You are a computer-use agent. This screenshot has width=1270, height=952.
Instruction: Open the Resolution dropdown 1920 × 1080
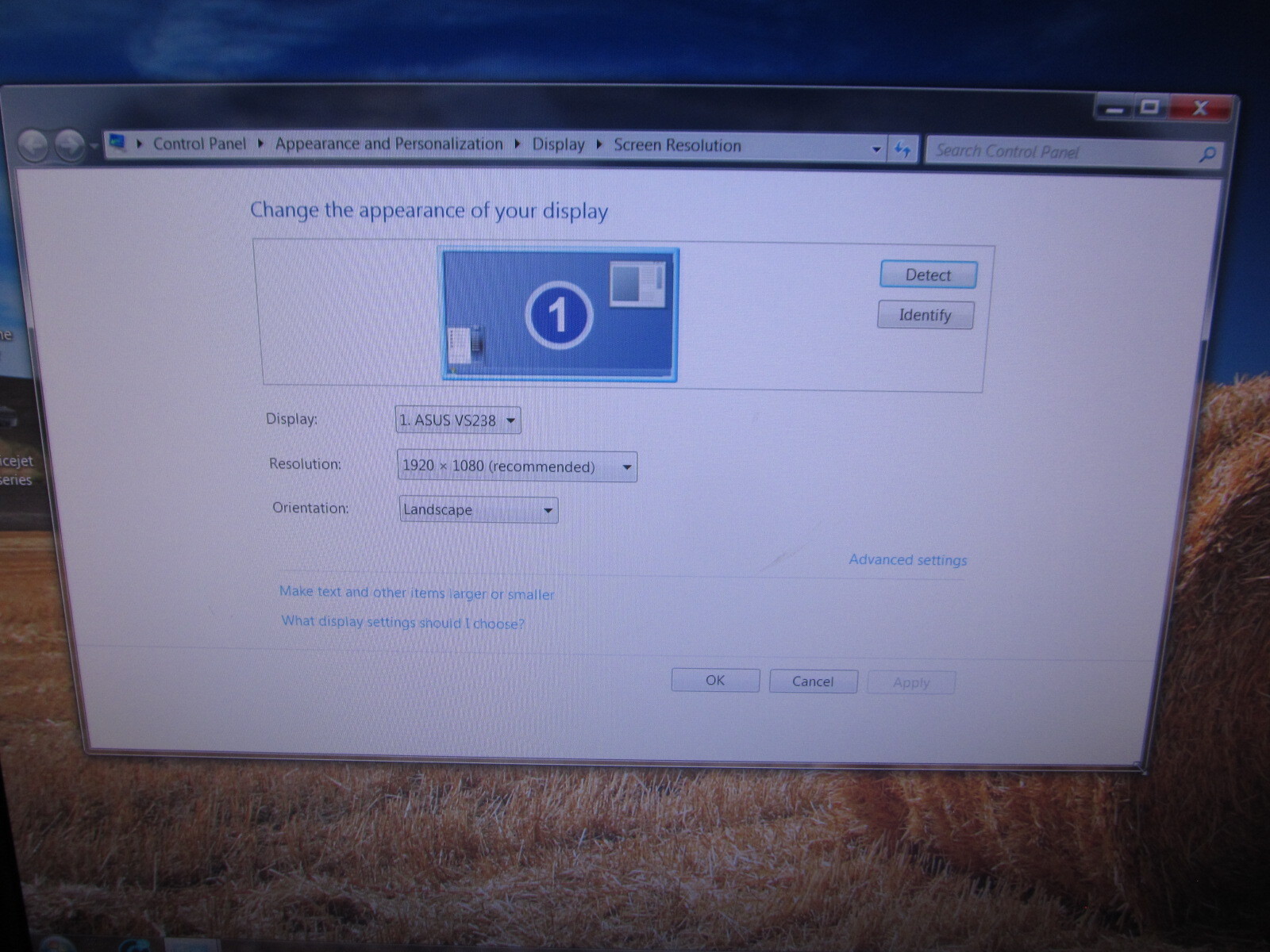point(517,466)
